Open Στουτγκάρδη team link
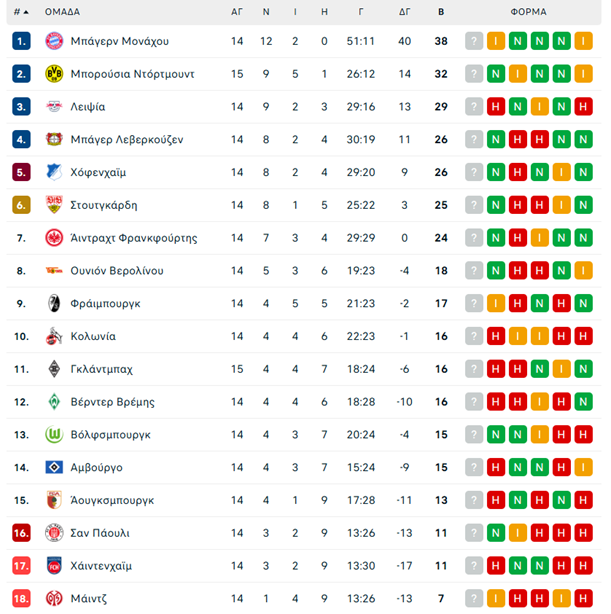 104,205
